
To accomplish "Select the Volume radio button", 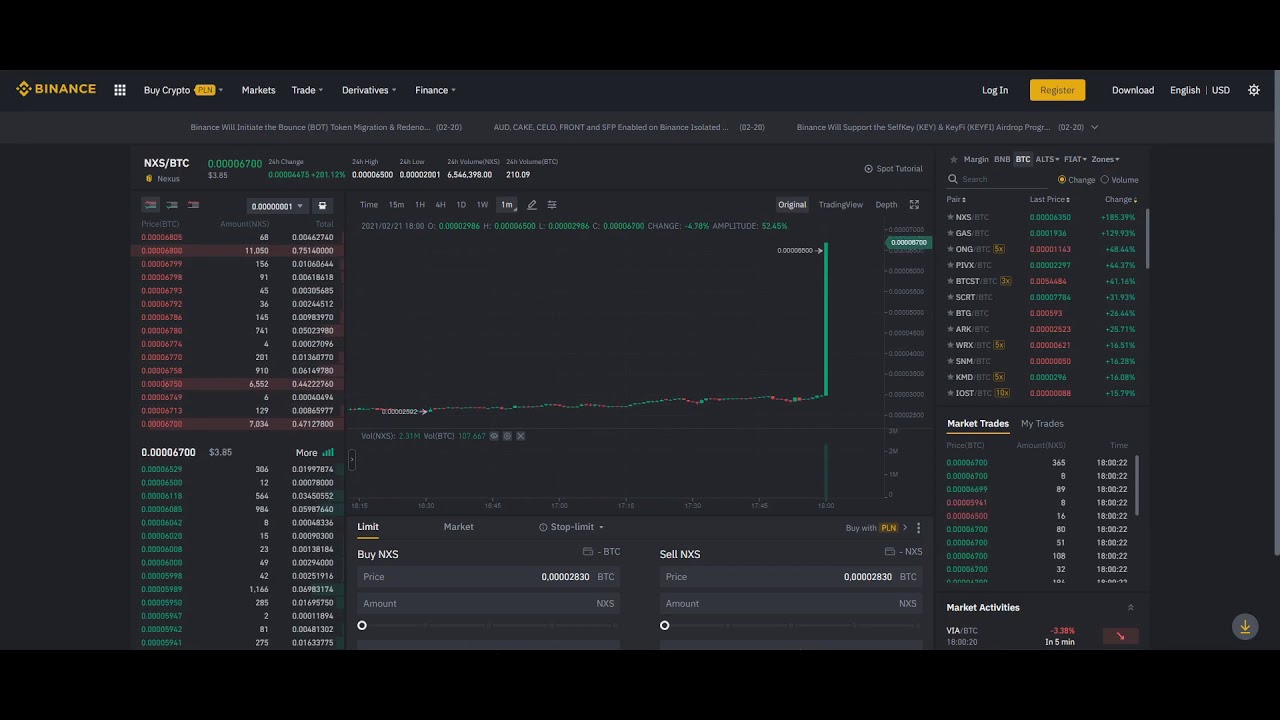I will pos(1104,180).
